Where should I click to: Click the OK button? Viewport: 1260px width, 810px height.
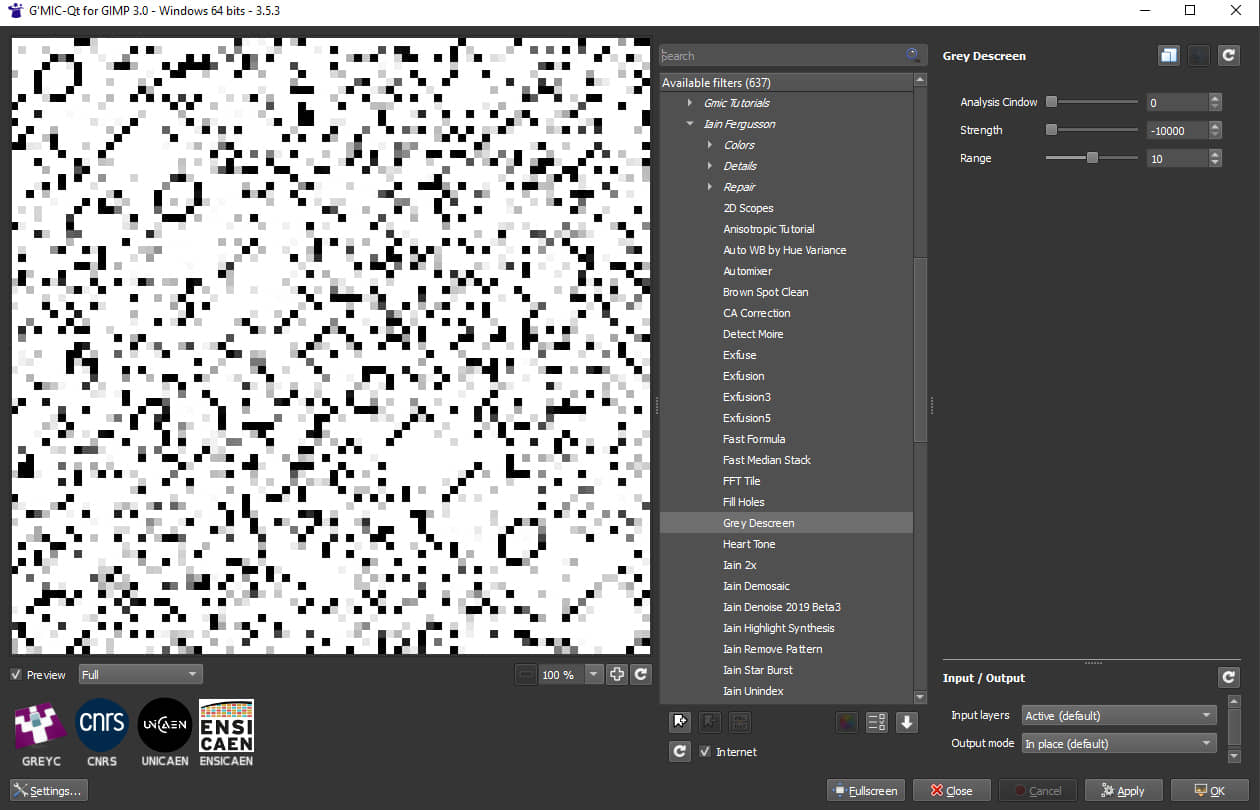pos(1210,791)
